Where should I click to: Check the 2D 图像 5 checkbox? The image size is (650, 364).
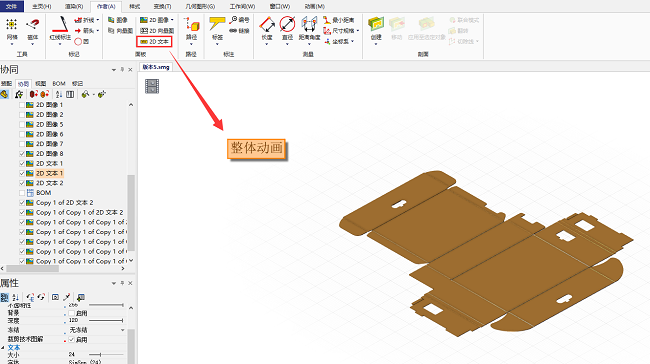click(x=22, y=124)
